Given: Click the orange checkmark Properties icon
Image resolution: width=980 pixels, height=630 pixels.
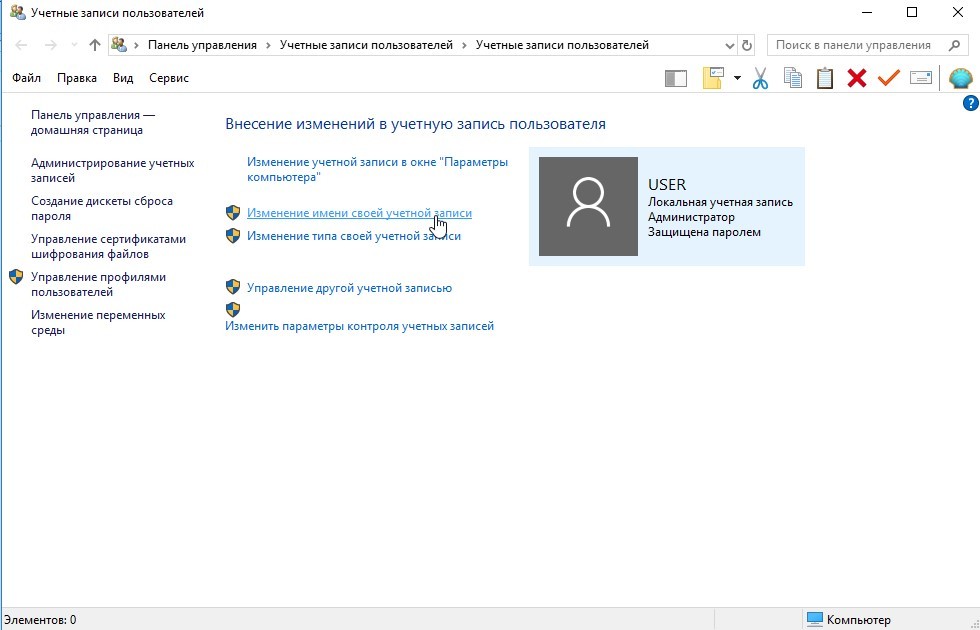Looking at the screenshot, I should 888,78.
